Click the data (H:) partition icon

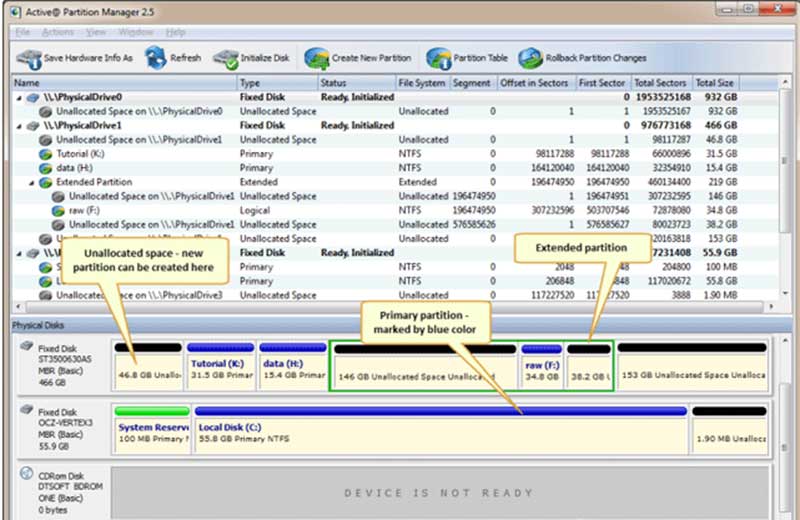point(45,168)
